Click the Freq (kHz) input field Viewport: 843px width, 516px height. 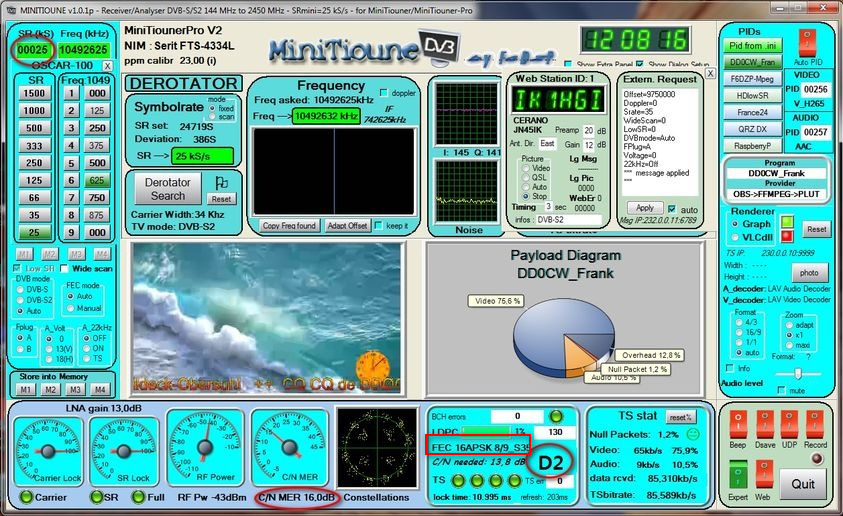[x=83, y=50]
